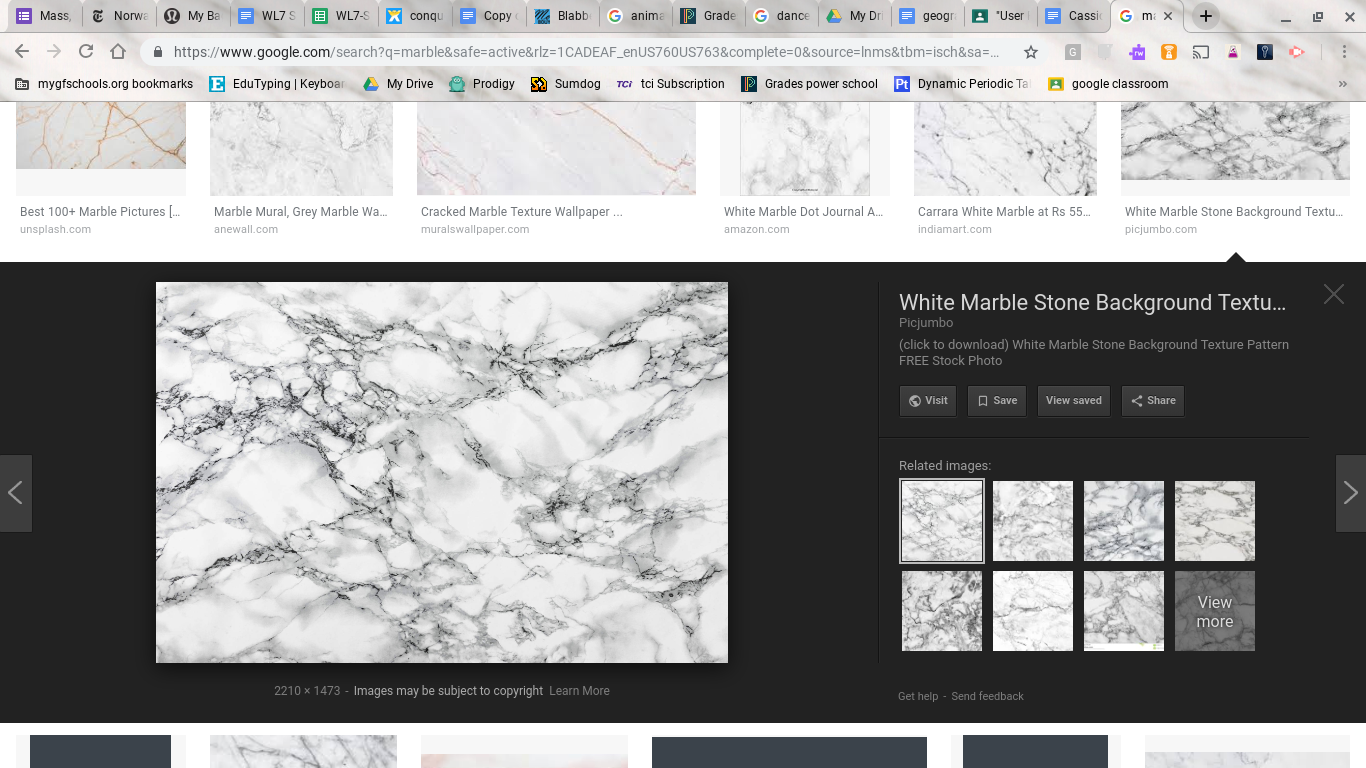Screen dimensions: 1366x768
Task: Click the browser forward arrow
Action: pyautogui.click(x=54, y=52)
